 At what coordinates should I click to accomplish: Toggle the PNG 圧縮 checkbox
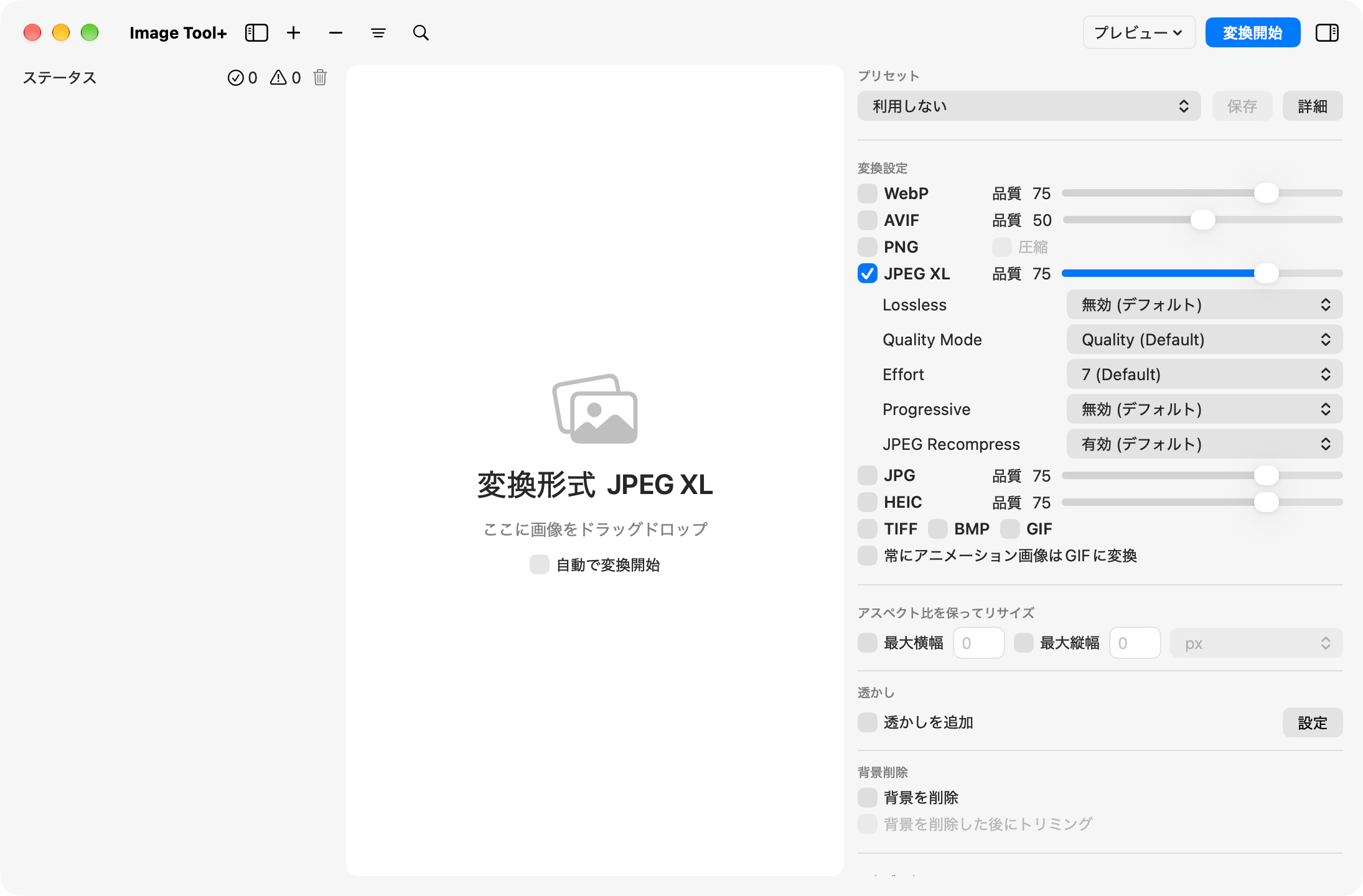[1002, 247]
